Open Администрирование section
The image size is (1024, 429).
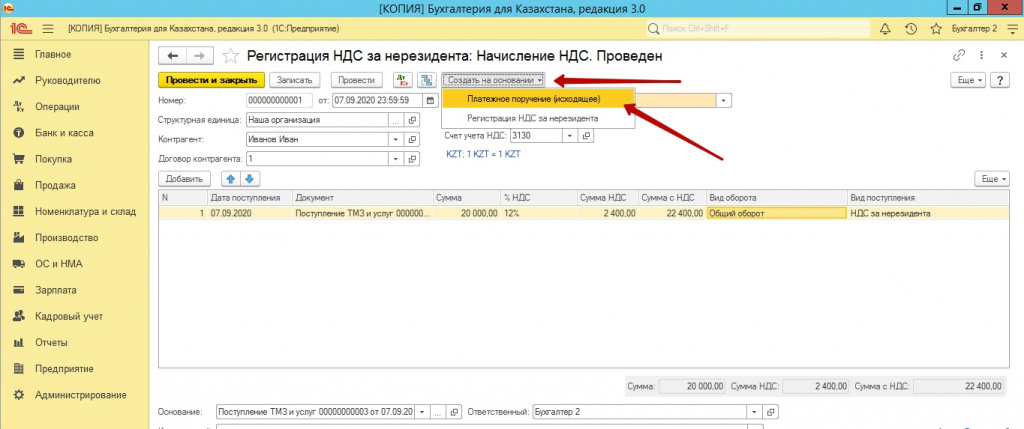80,394
